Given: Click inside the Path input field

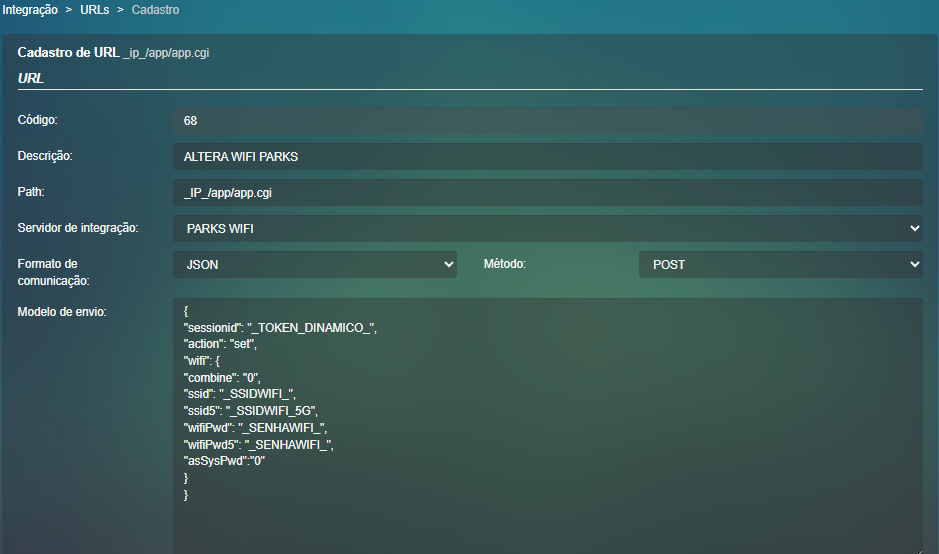Looking at the screenshot, I should [x=547, y=193].
